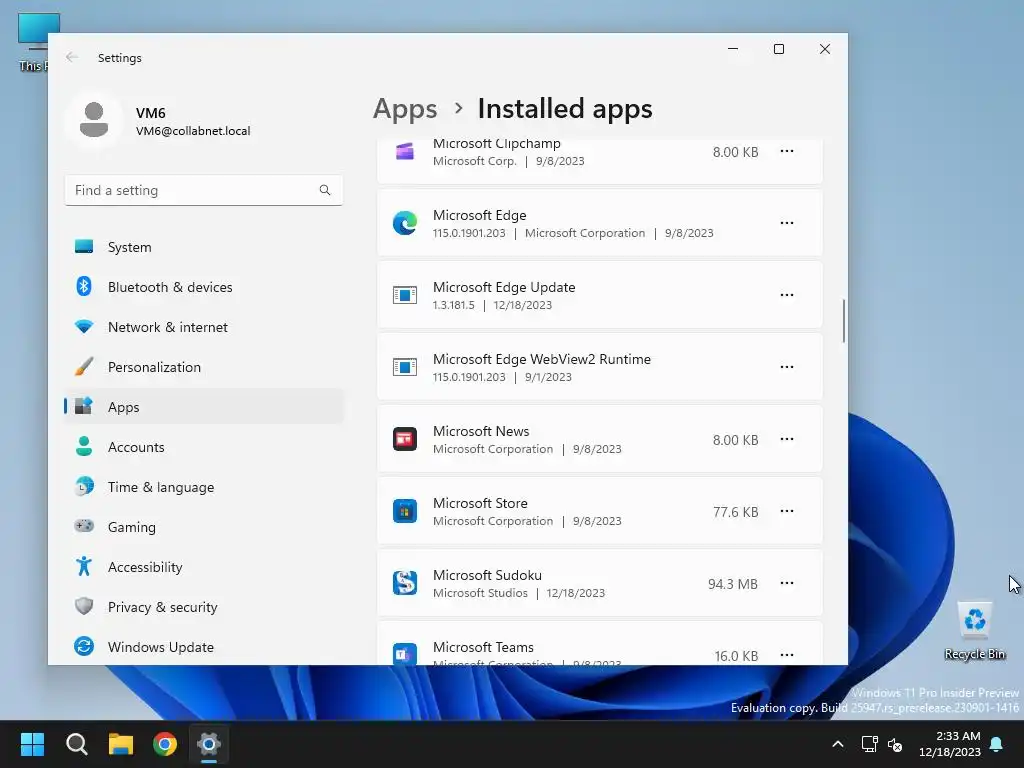The image size is (1024, 768).
Task: Click the Microsoft Teams app icon
Action: pyautogui.click(x=405, y=654)
